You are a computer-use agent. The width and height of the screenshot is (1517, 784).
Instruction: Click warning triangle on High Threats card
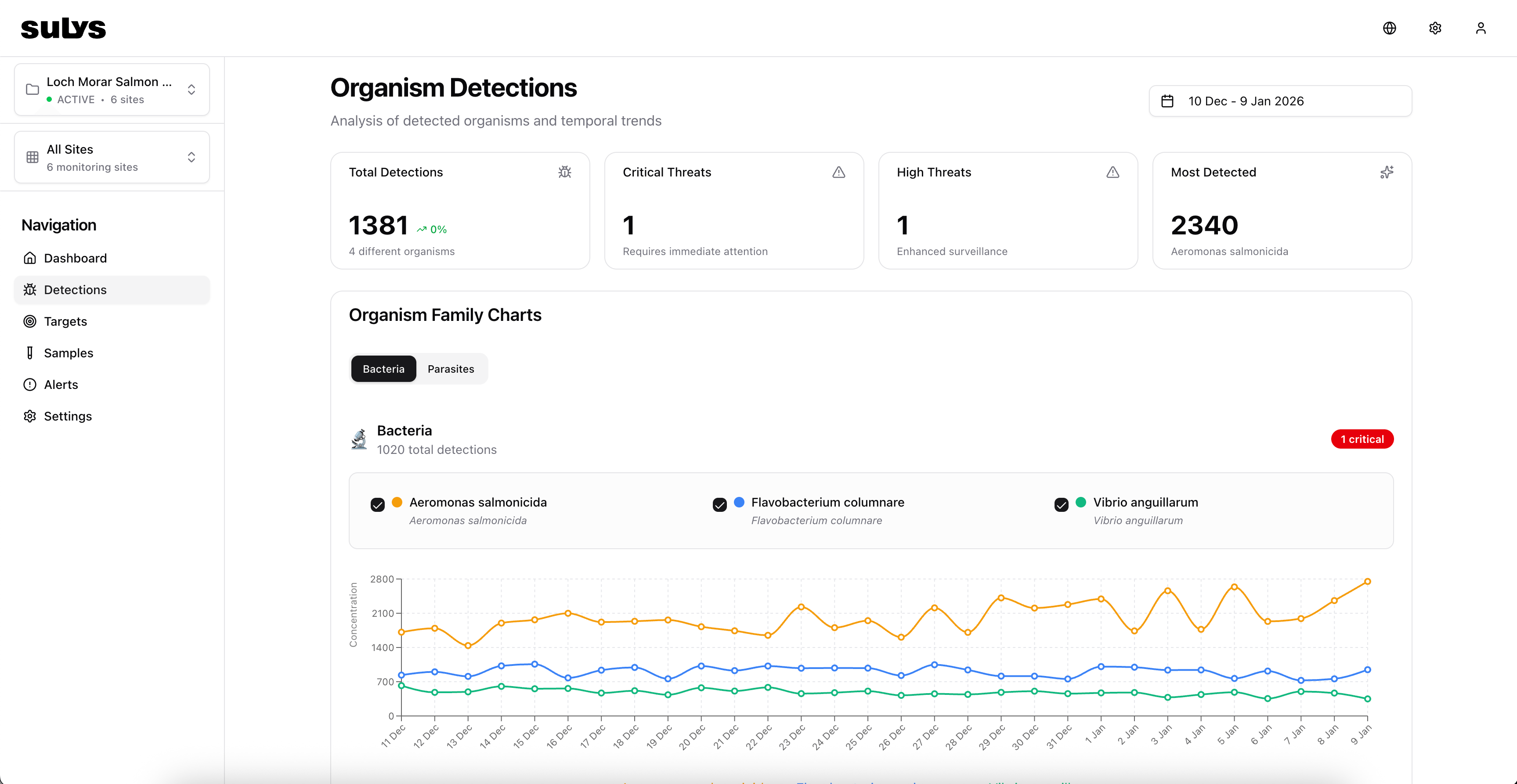[x=1112, y=172]
